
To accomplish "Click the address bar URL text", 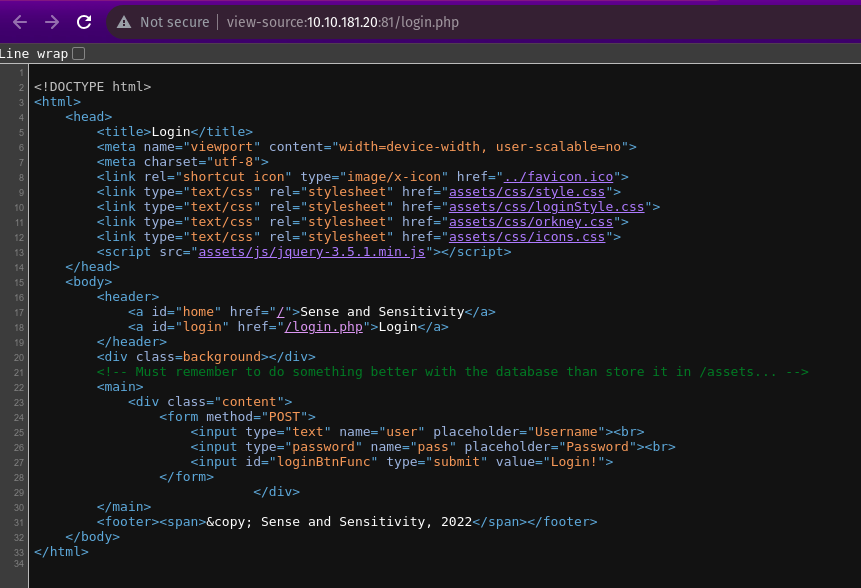I will [342, 22].
